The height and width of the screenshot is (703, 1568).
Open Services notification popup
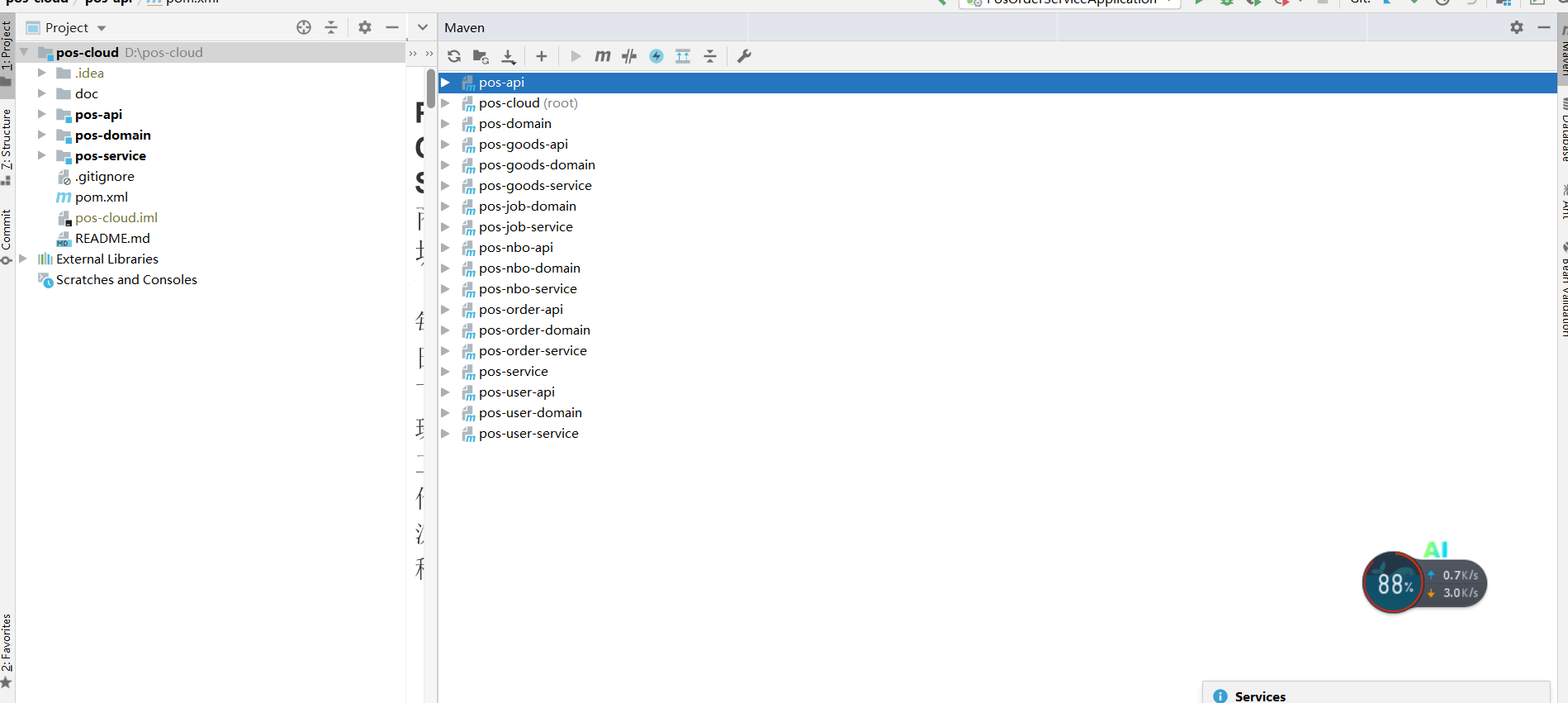coord(1376,694)
